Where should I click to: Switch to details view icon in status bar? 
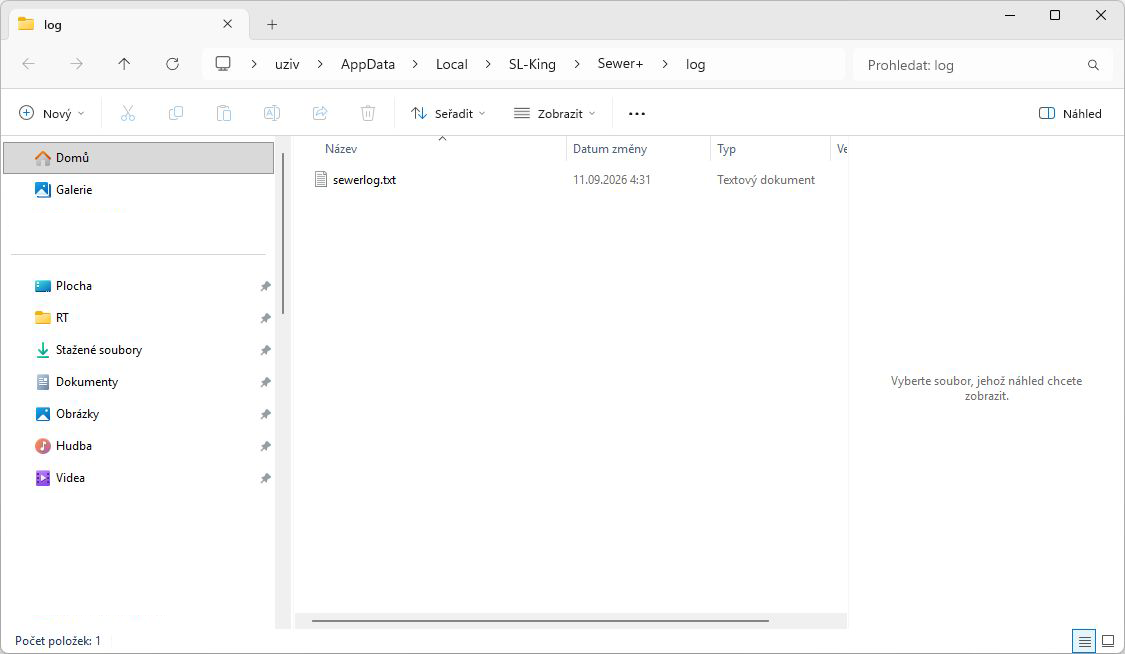[x=1084, y=640]
